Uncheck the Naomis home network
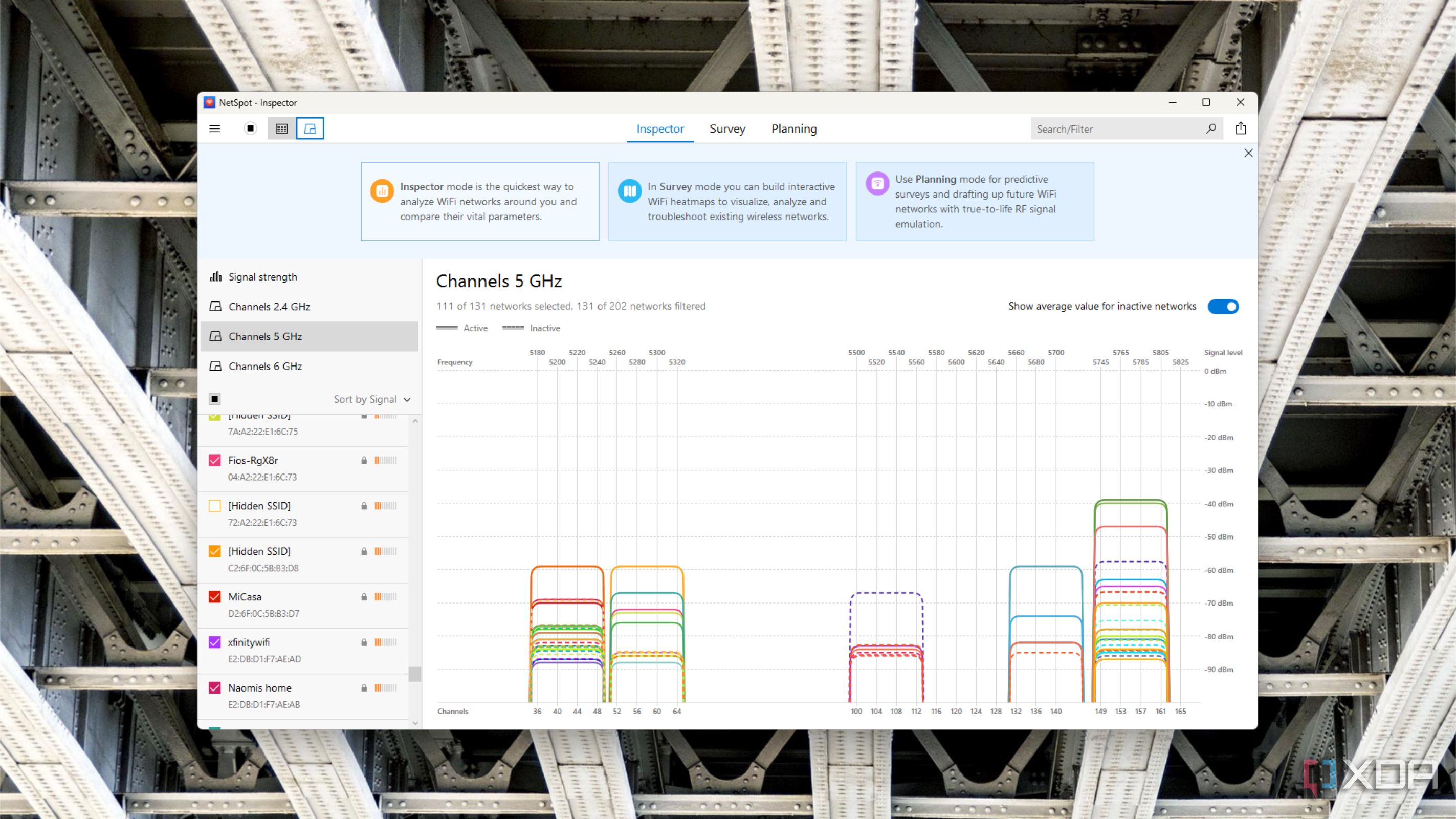The image size is (1456, 819). click(215, 688)
